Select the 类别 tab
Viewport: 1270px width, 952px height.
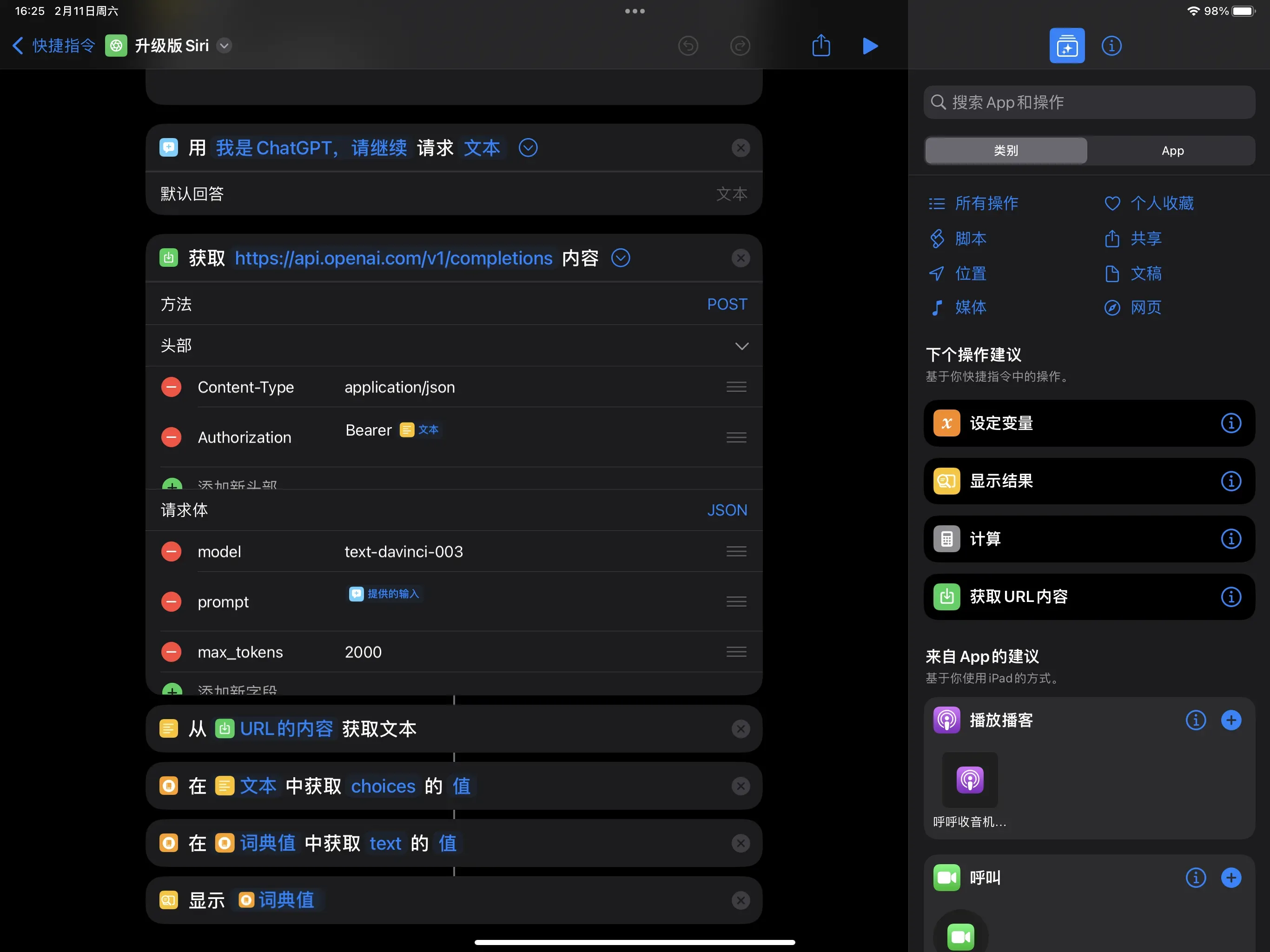coord(1006,151)
